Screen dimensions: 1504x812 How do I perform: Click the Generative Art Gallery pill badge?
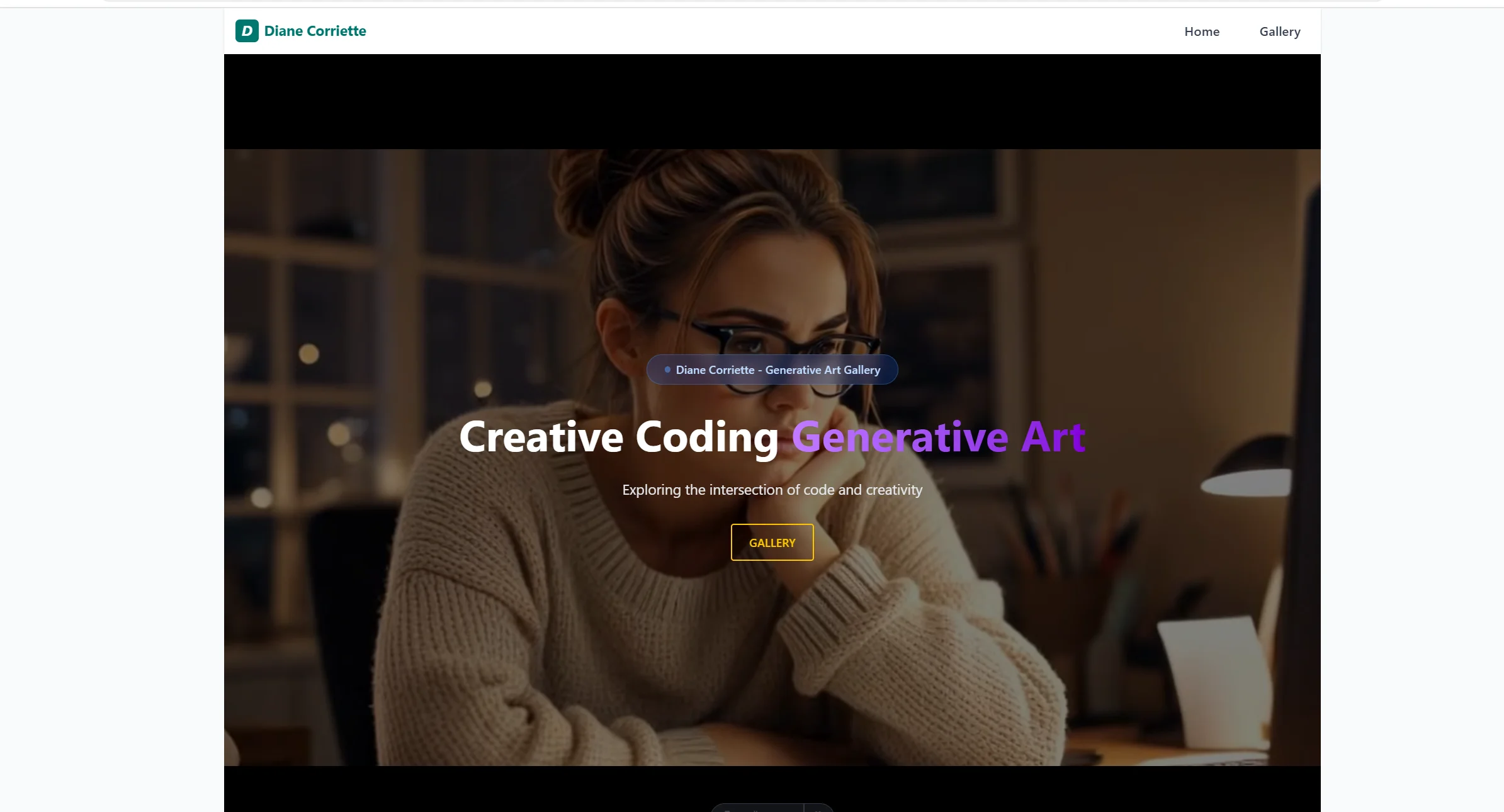[772, 369]
